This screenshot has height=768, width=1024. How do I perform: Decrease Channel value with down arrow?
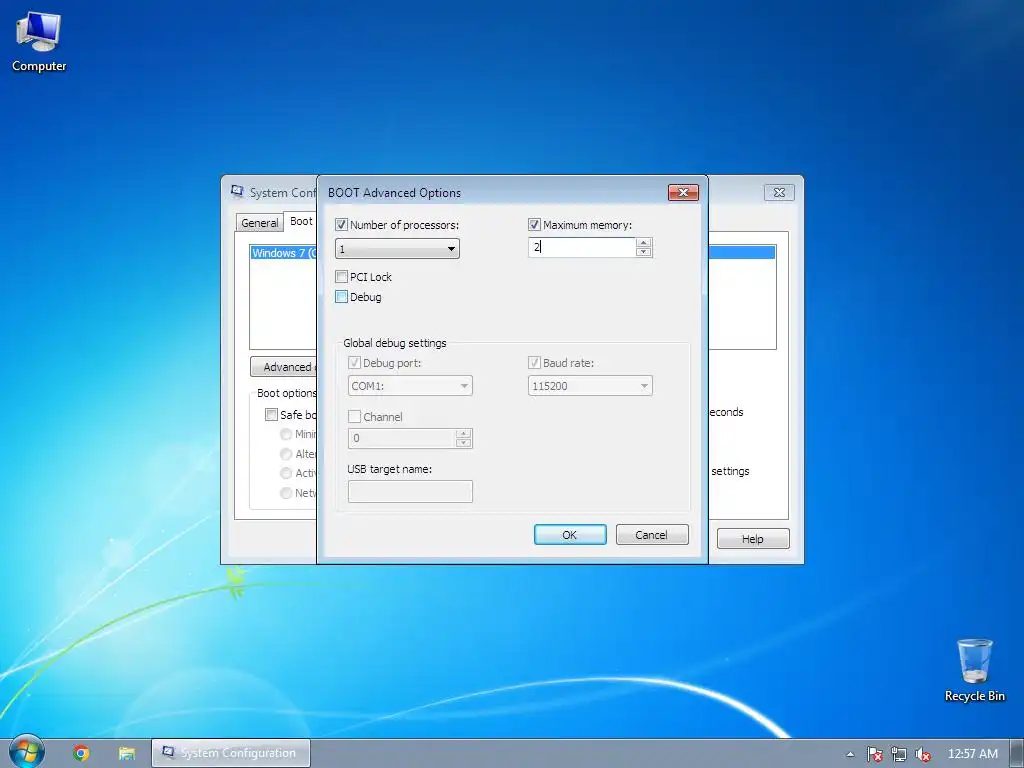coord(464,443)
